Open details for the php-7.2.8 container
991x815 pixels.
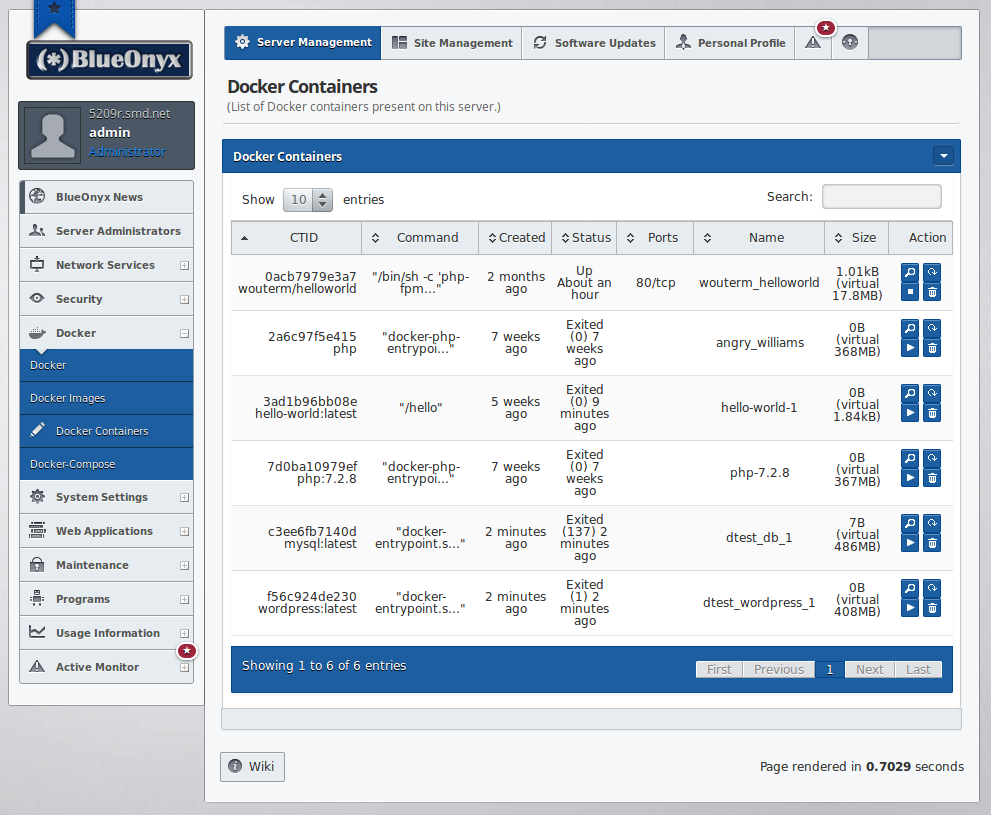pos(909,458)
